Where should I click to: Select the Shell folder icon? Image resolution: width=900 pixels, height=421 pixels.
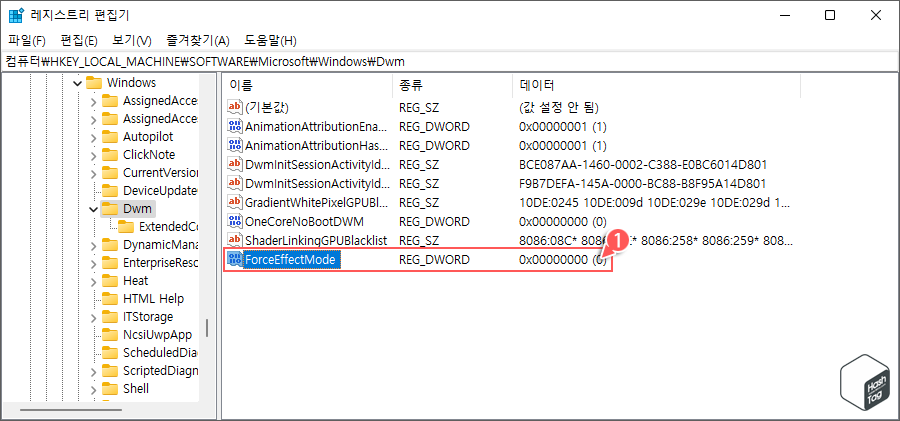(110, 389)
